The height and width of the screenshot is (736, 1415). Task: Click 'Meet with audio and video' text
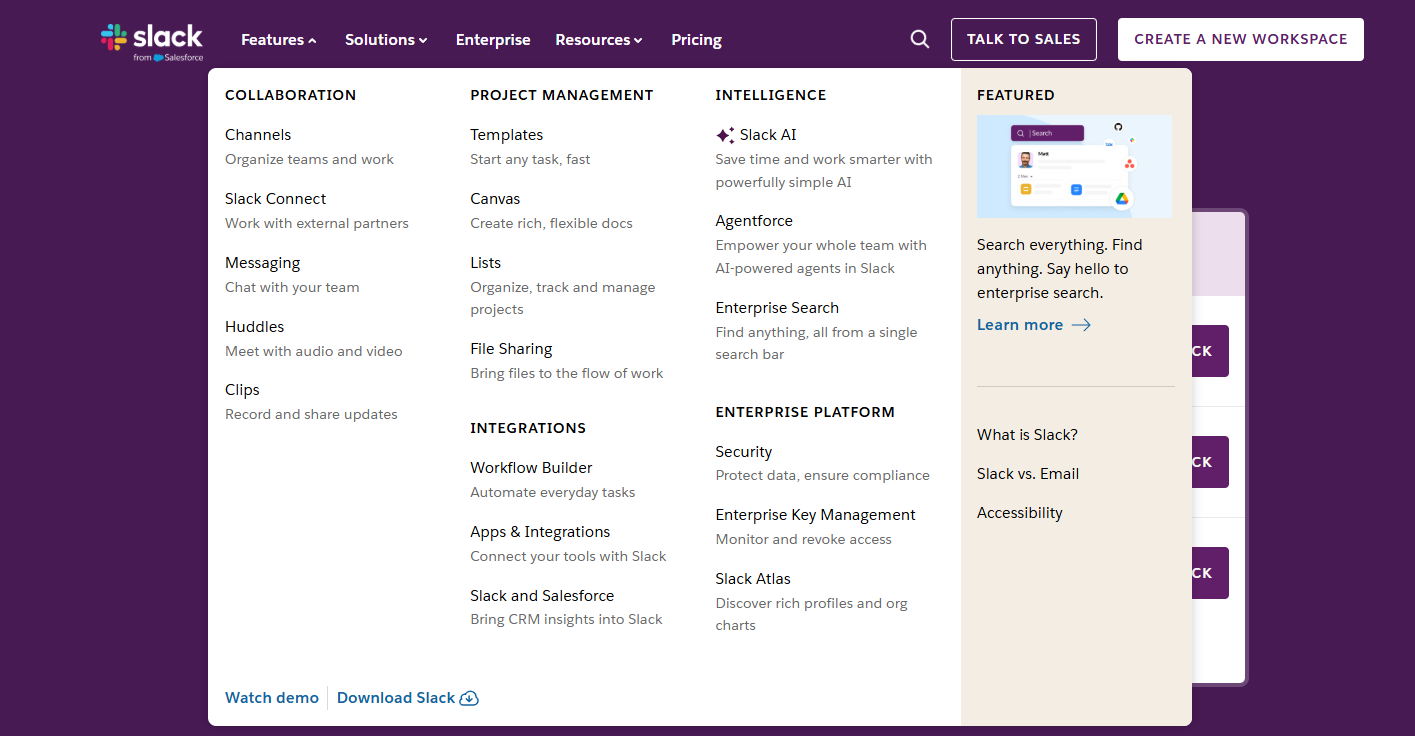tap(314, 352)
